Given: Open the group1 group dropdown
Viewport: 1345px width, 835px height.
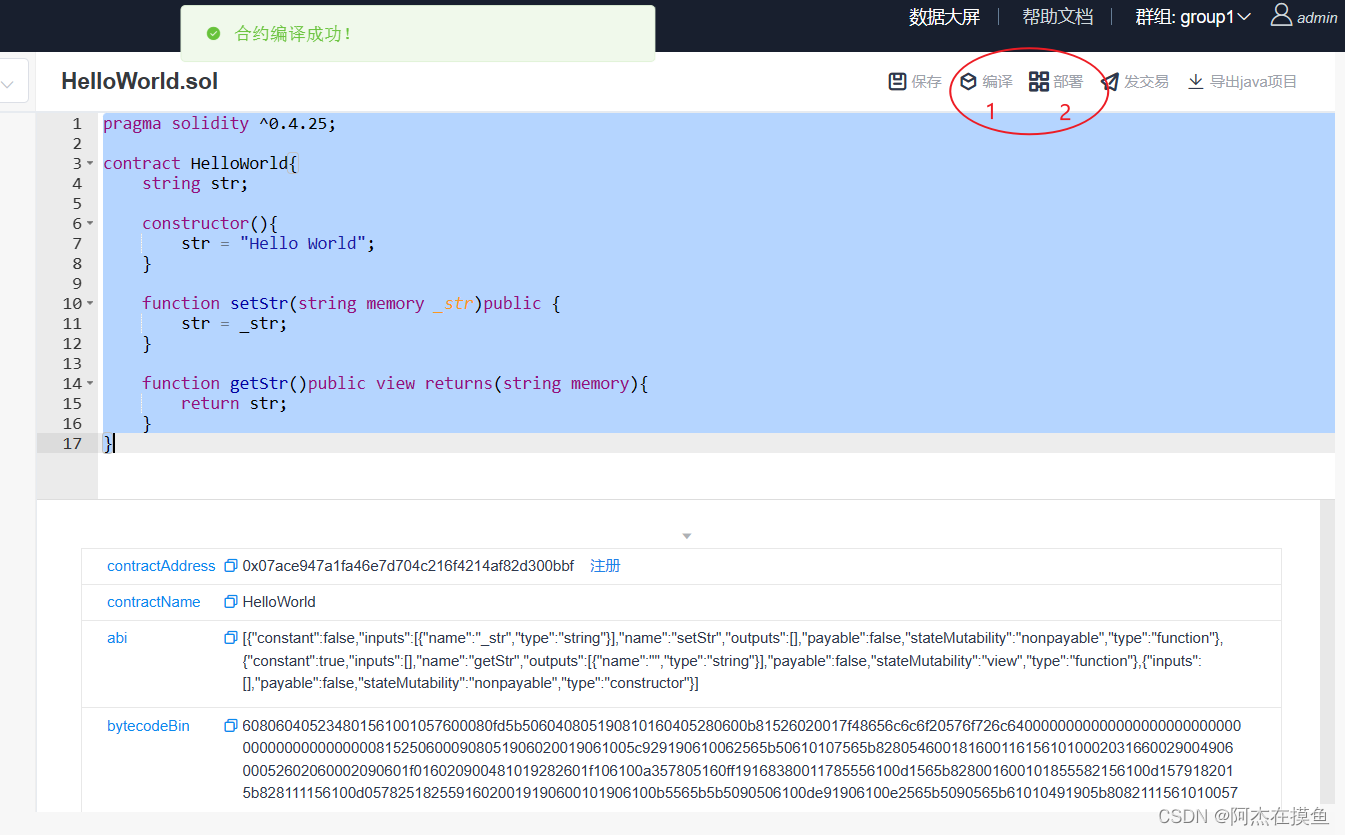Looking at the screenshot, I should point(1193,17).
